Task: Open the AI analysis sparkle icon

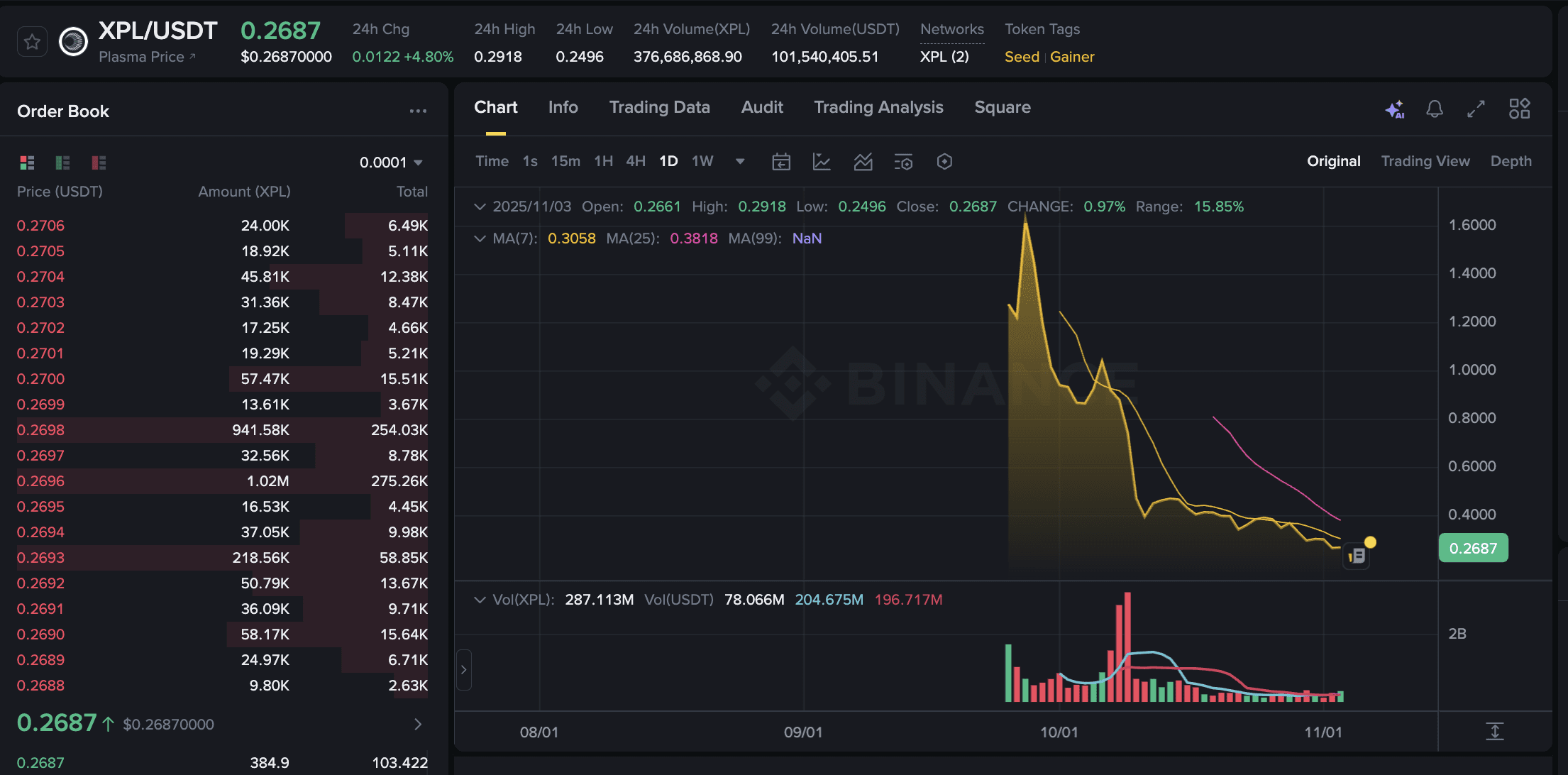Action: pyautogui.click(x=1394, y=109)
